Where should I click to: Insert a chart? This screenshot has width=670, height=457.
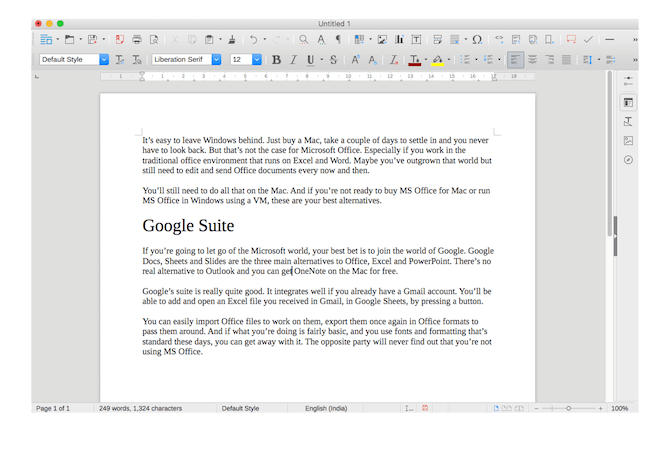tap(399, 40)
